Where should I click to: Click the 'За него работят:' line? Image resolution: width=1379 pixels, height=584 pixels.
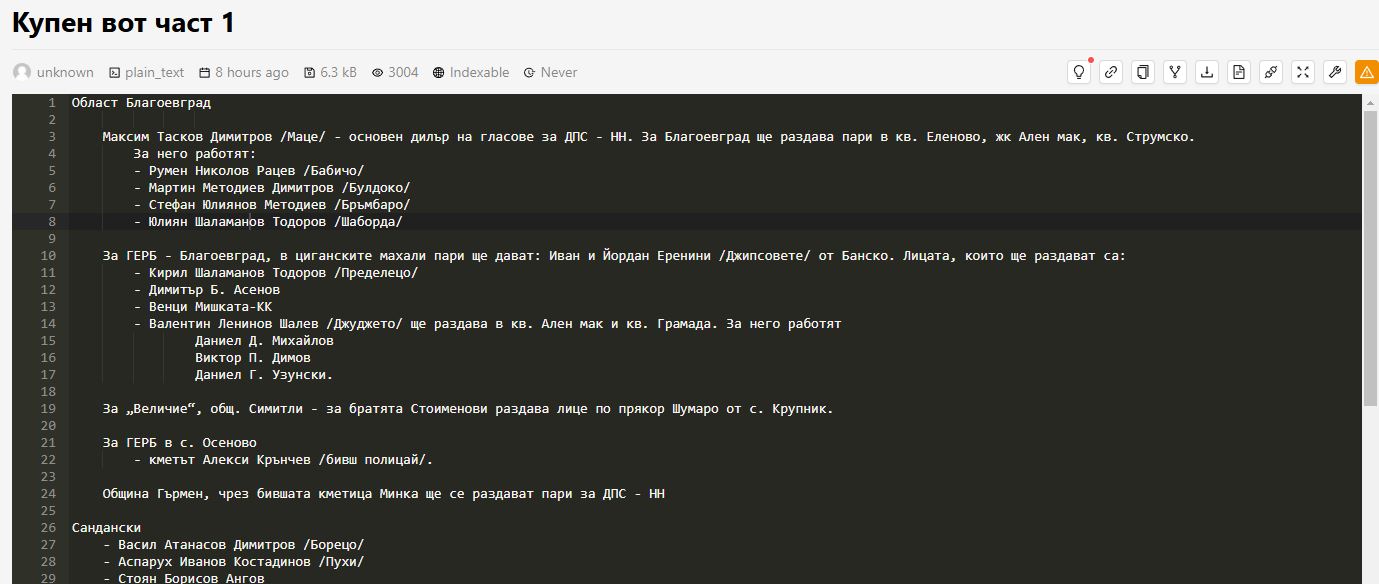point(195,154)
